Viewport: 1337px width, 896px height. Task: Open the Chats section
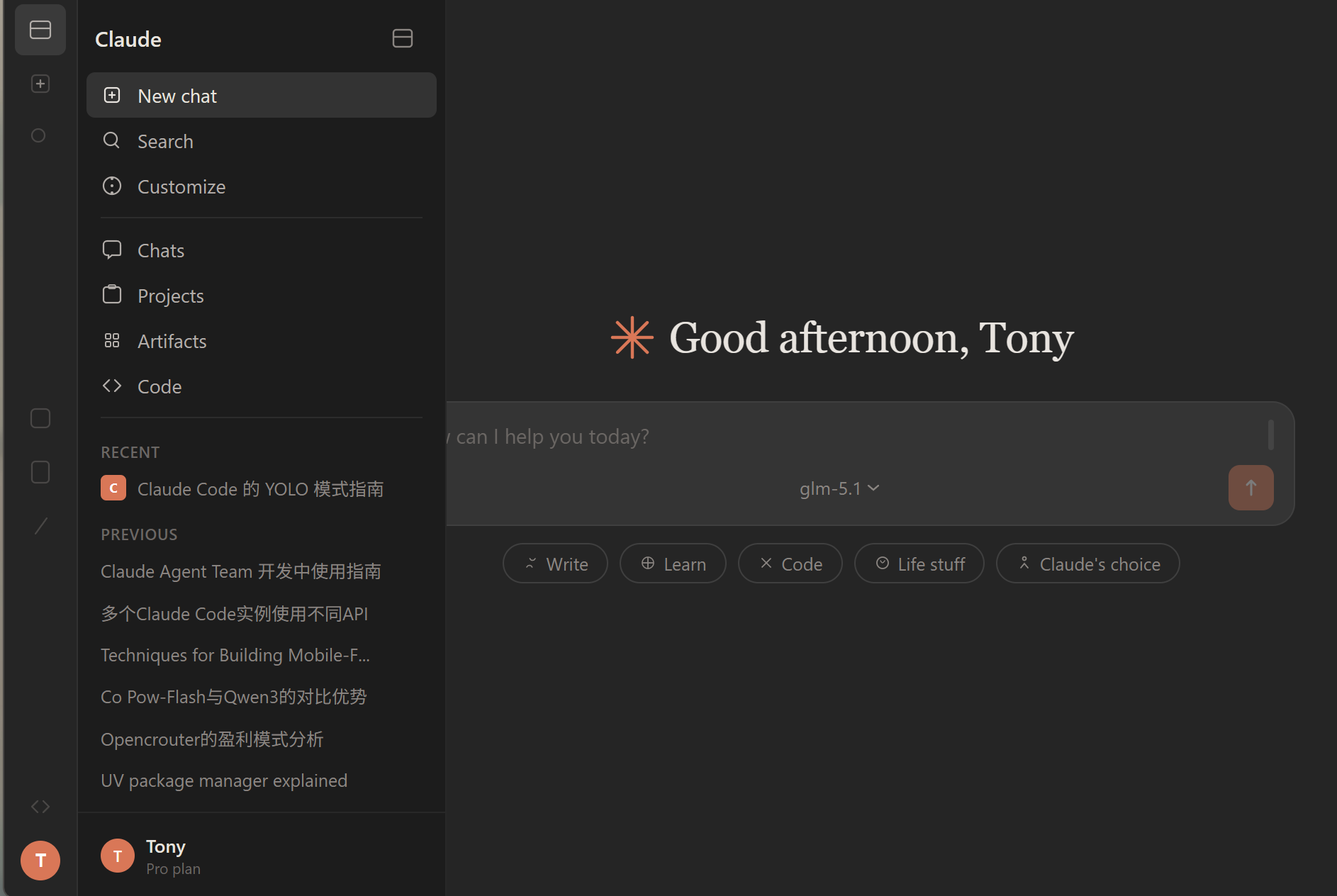tap(161, 250)
